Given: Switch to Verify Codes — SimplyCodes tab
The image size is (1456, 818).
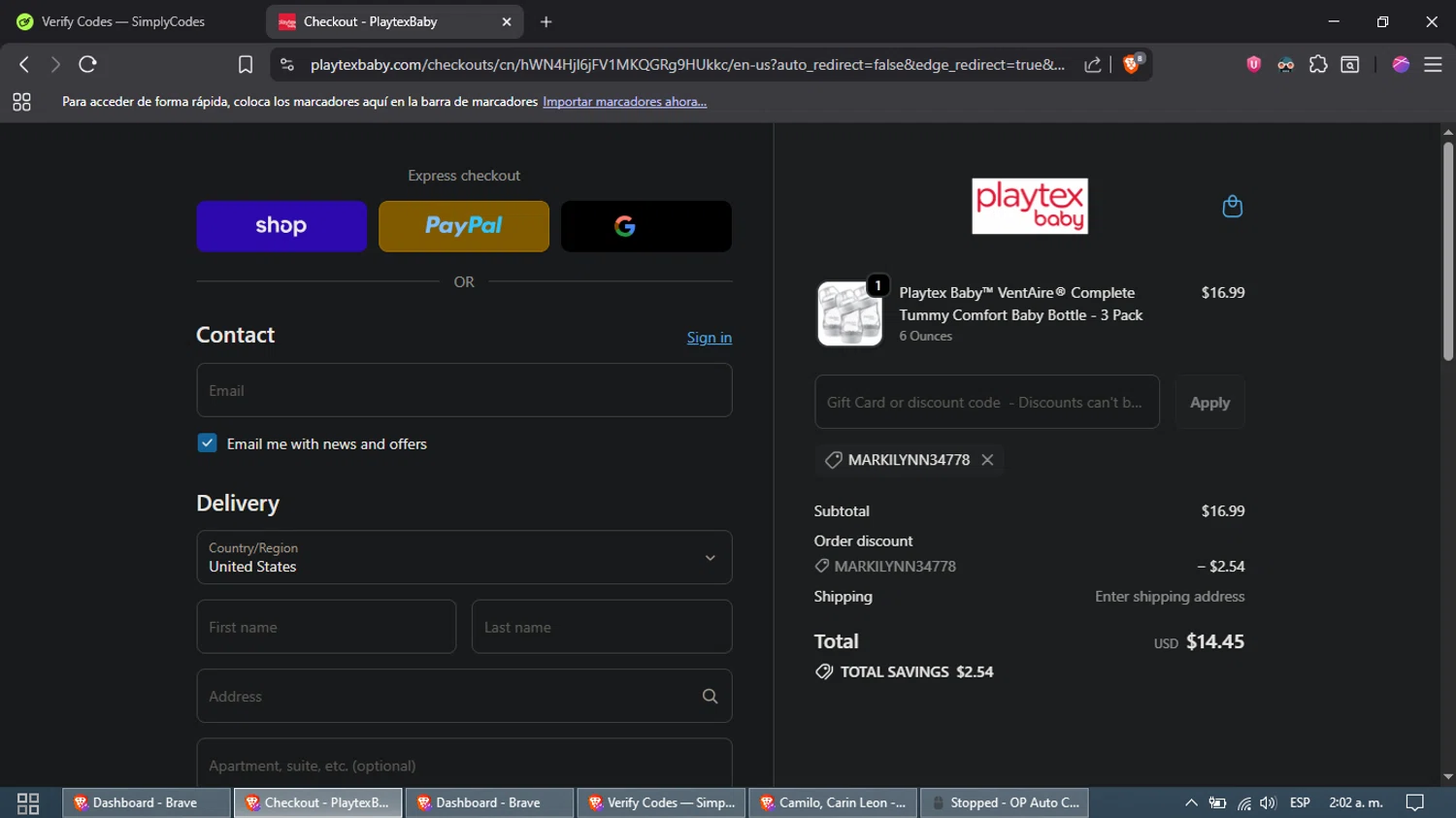Looking at the screenshot, I should [x=123, y=21].
